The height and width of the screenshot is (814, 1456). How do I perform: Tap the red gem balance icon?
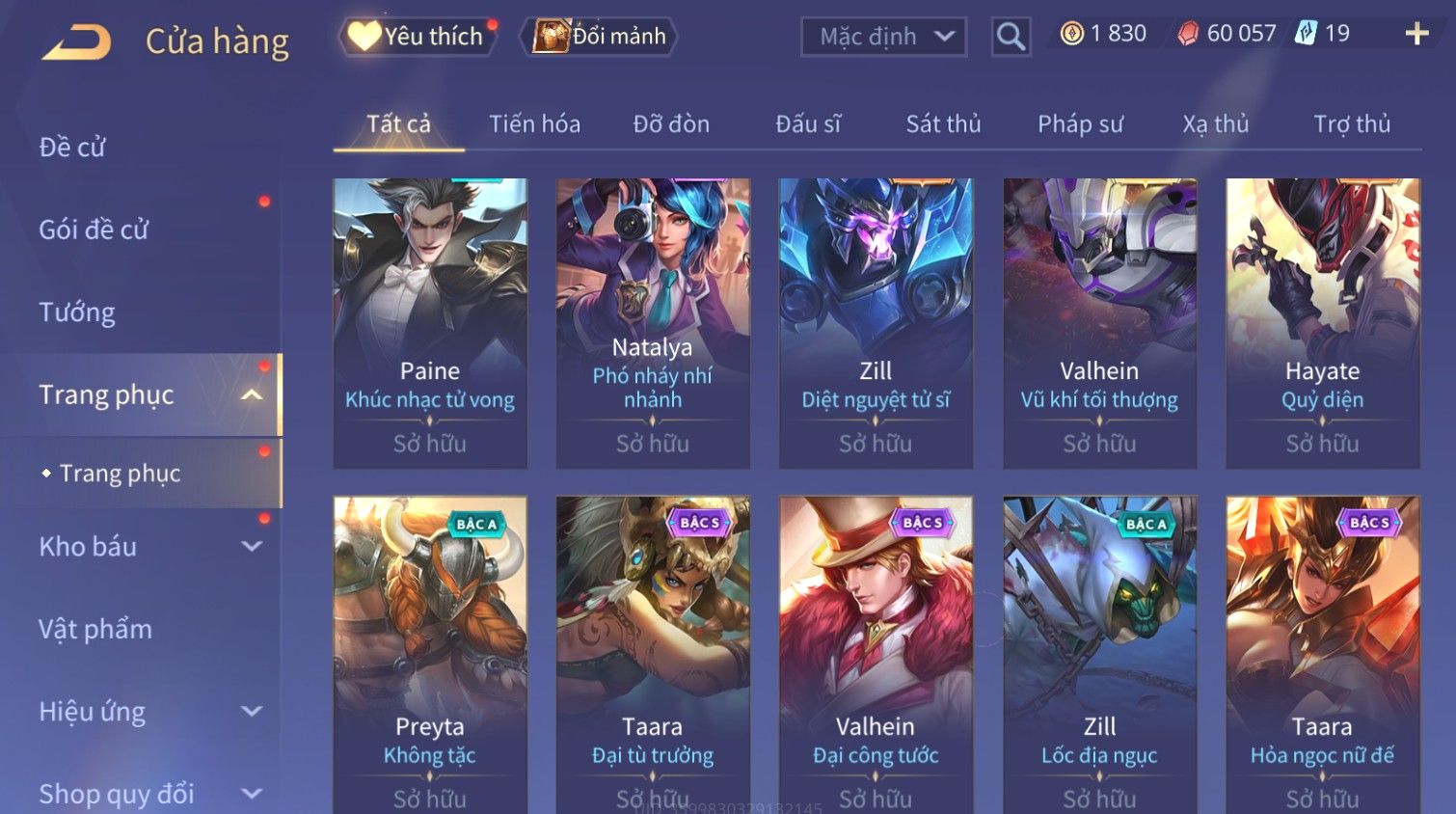[x=1188, y=34]
